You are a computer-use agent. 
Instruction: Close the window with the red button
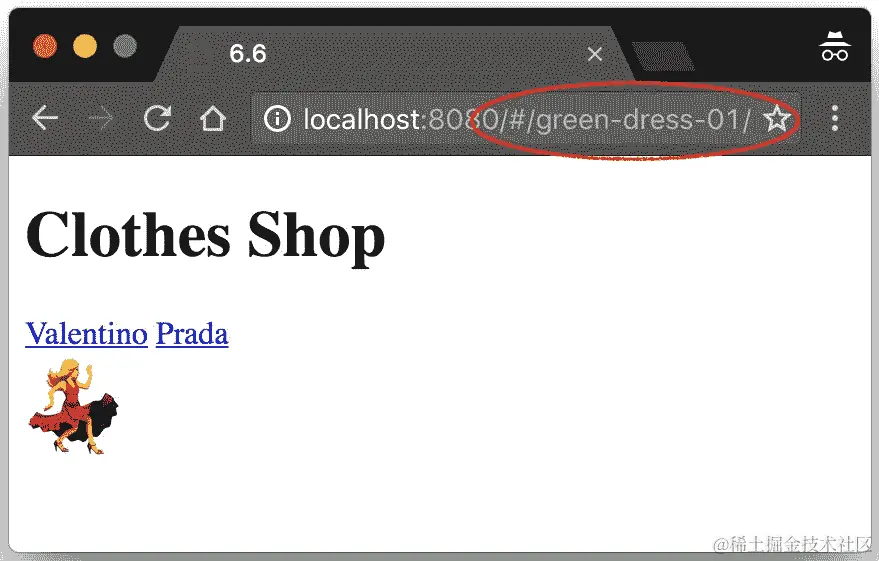pyautogui.click(x=45, y=46)
